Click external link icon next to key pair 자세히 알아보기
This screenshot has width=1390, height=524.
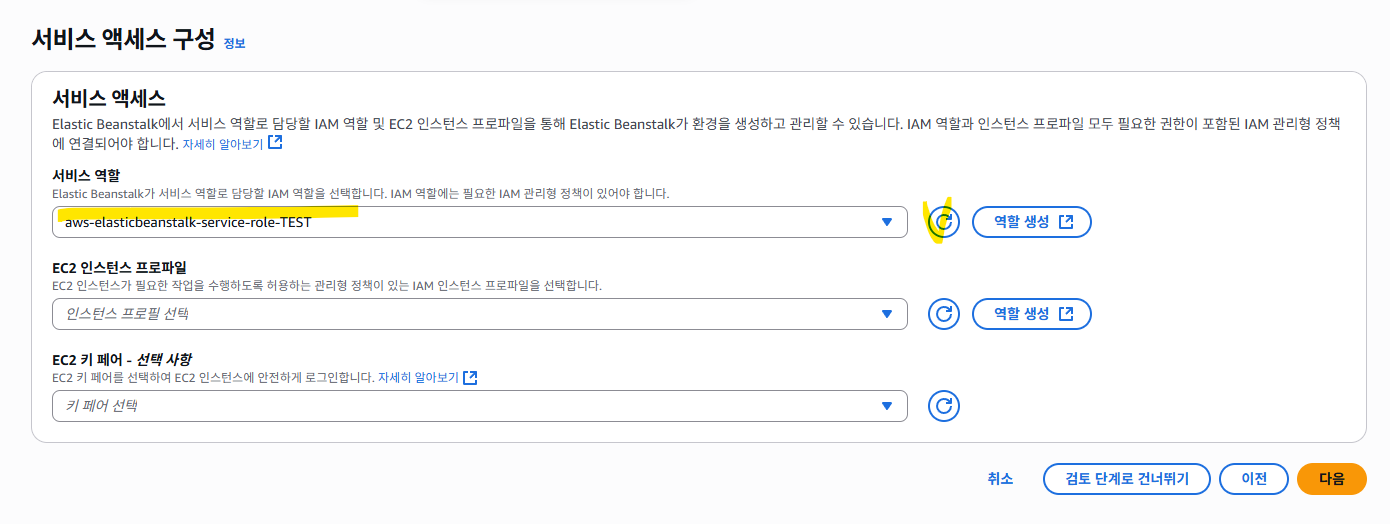(470, 377)
